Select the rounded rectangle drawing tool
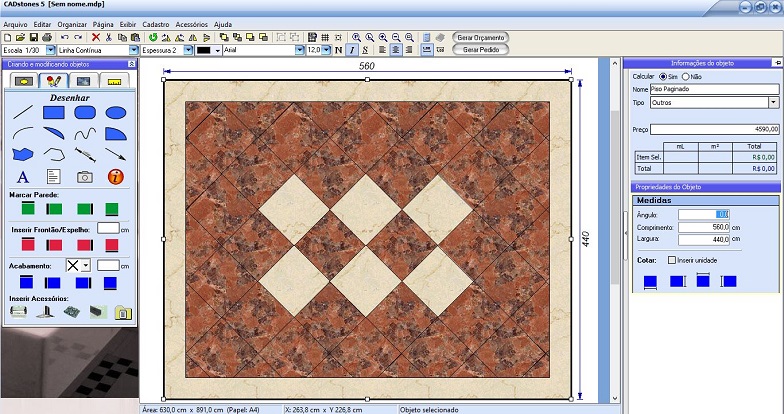 click(85, 112)
